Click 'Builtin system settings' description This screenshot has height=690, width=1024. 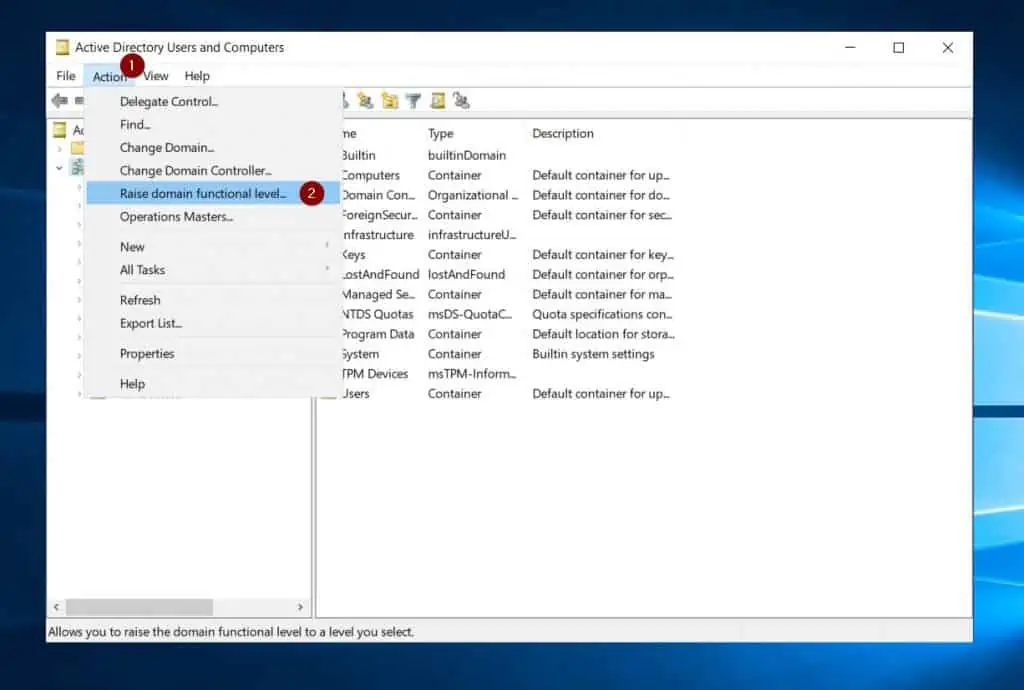point(593,354)
